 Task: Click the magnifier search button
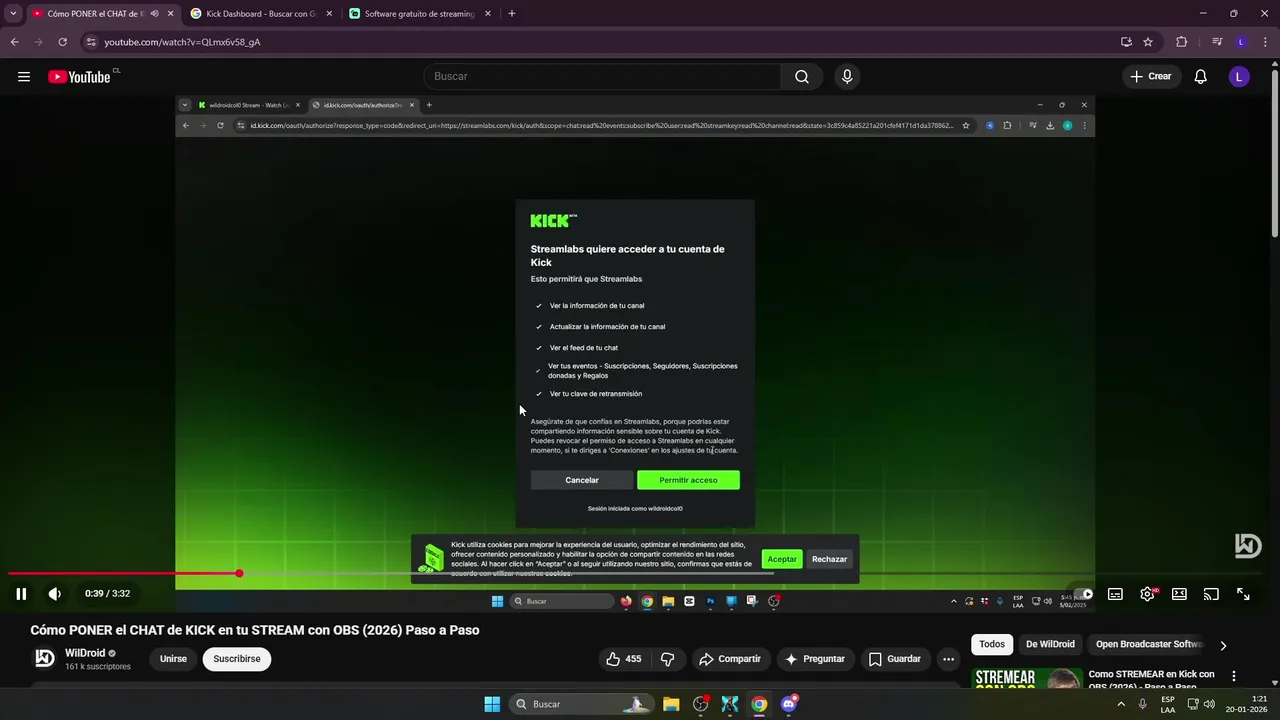pos(802,77)
